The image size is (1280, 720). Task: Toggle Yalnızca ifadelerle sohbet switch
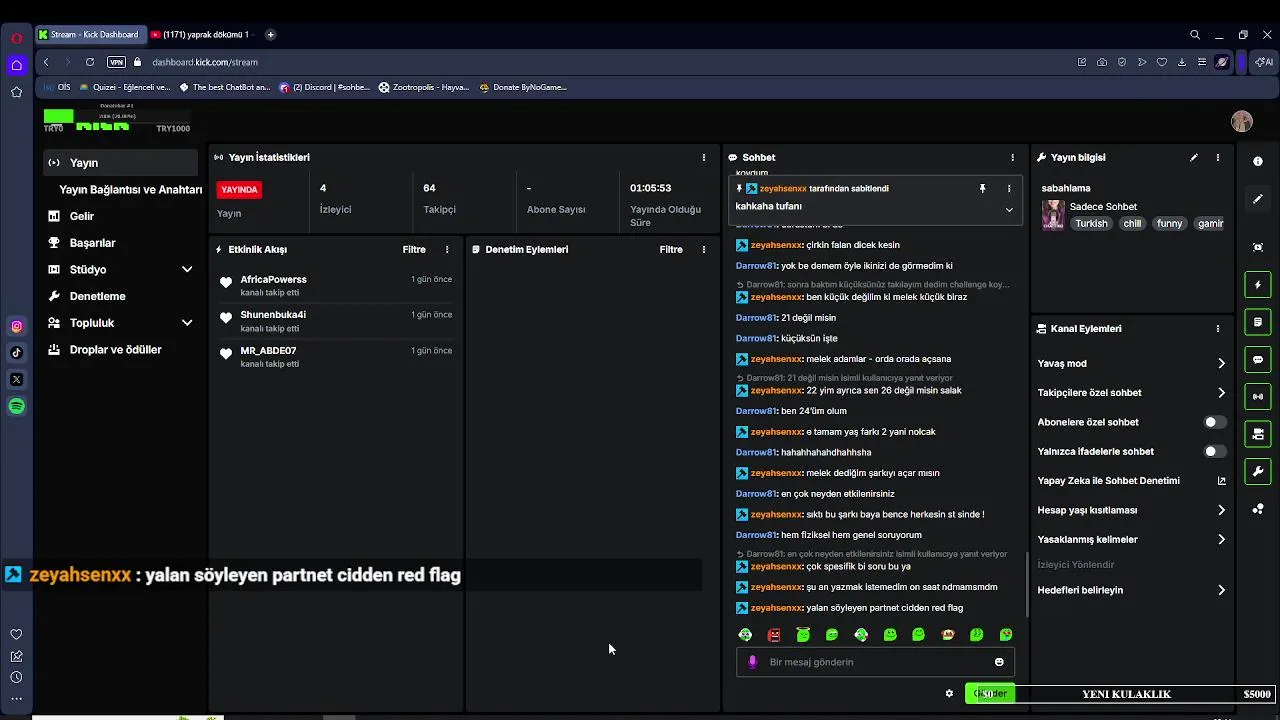tap(1214, 452)
